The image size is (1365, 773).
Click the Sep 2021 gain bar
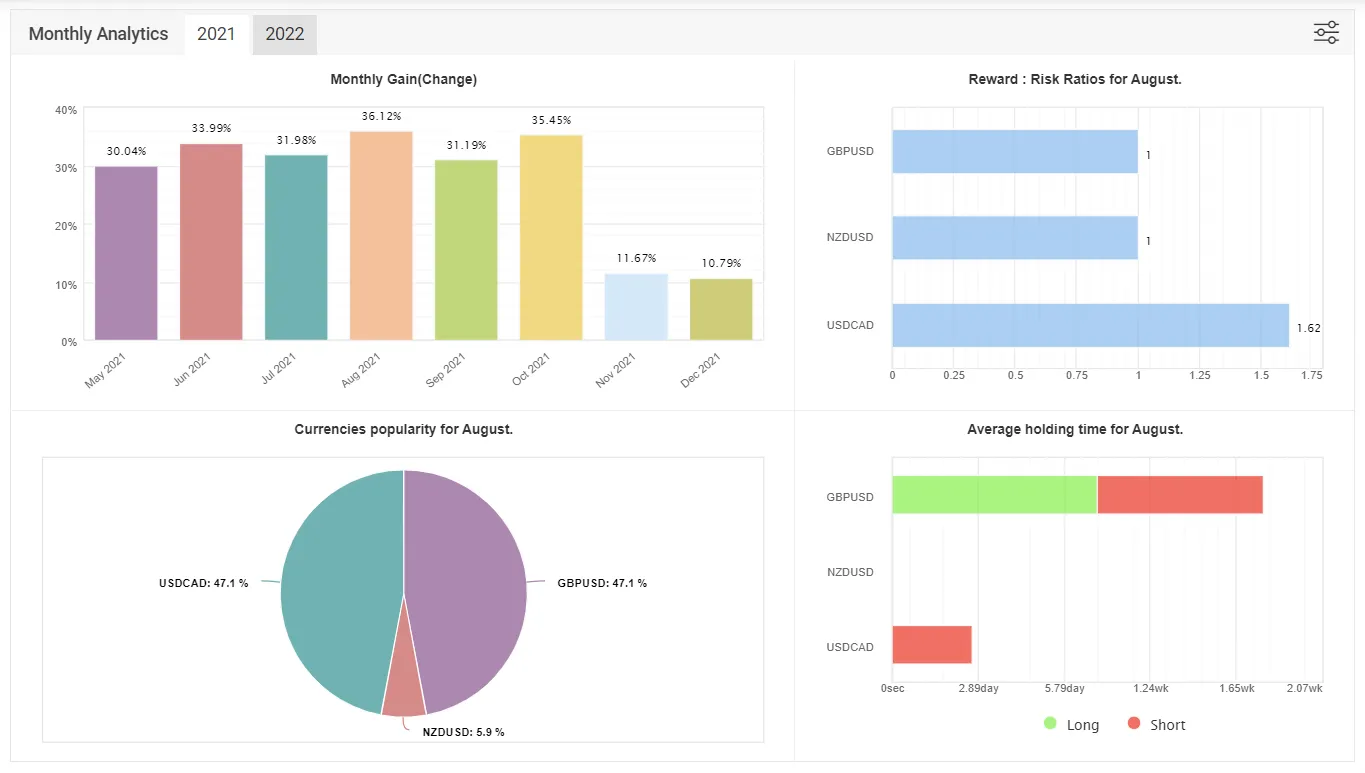pyautogui.click(x=466, y=250)
